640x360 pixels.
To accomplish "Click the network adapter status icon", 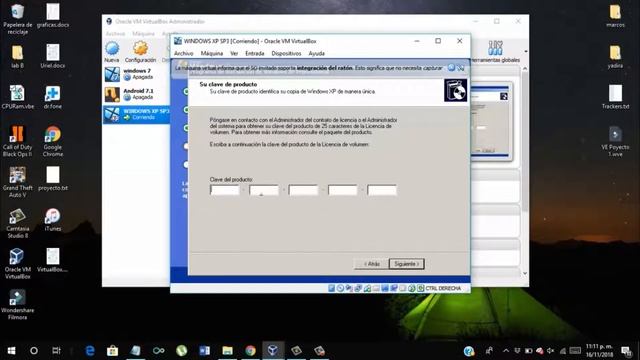I will coord(358,288).
